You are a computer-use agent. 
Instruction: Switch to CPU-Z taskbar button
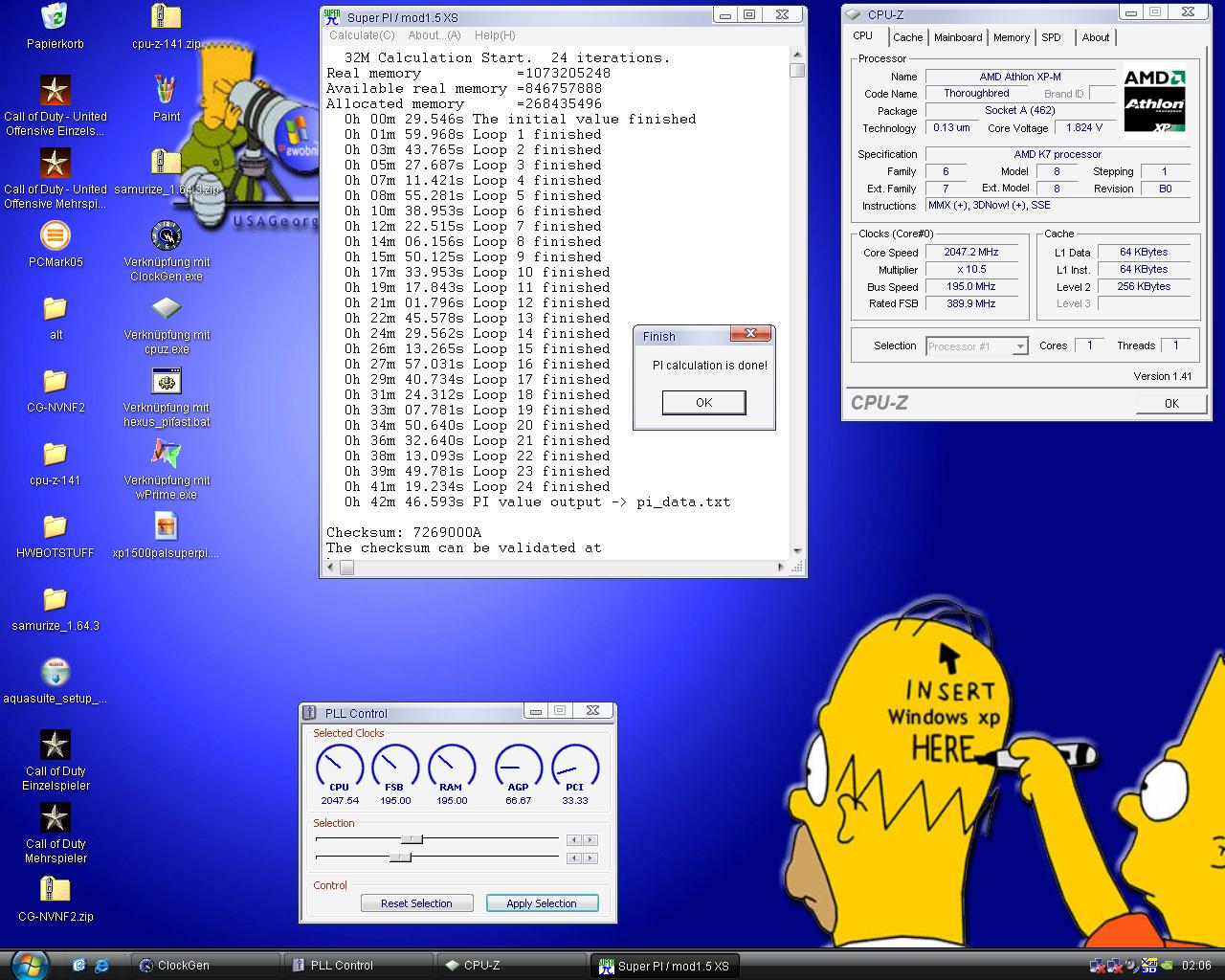(x=510, y=965)
